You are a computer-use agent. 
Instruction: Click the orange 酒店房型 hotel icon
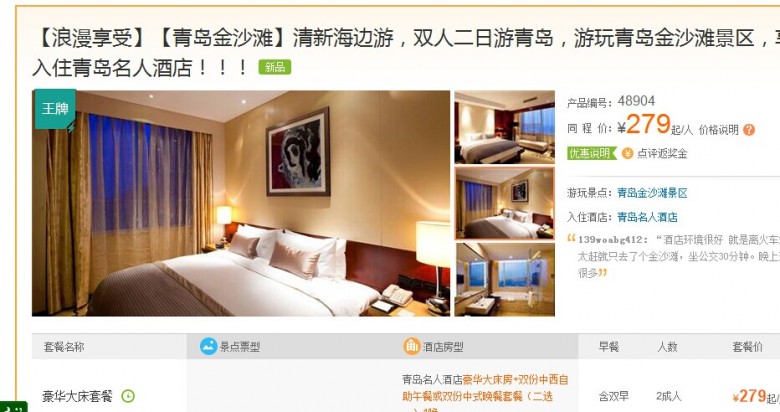tap(411, 346)
